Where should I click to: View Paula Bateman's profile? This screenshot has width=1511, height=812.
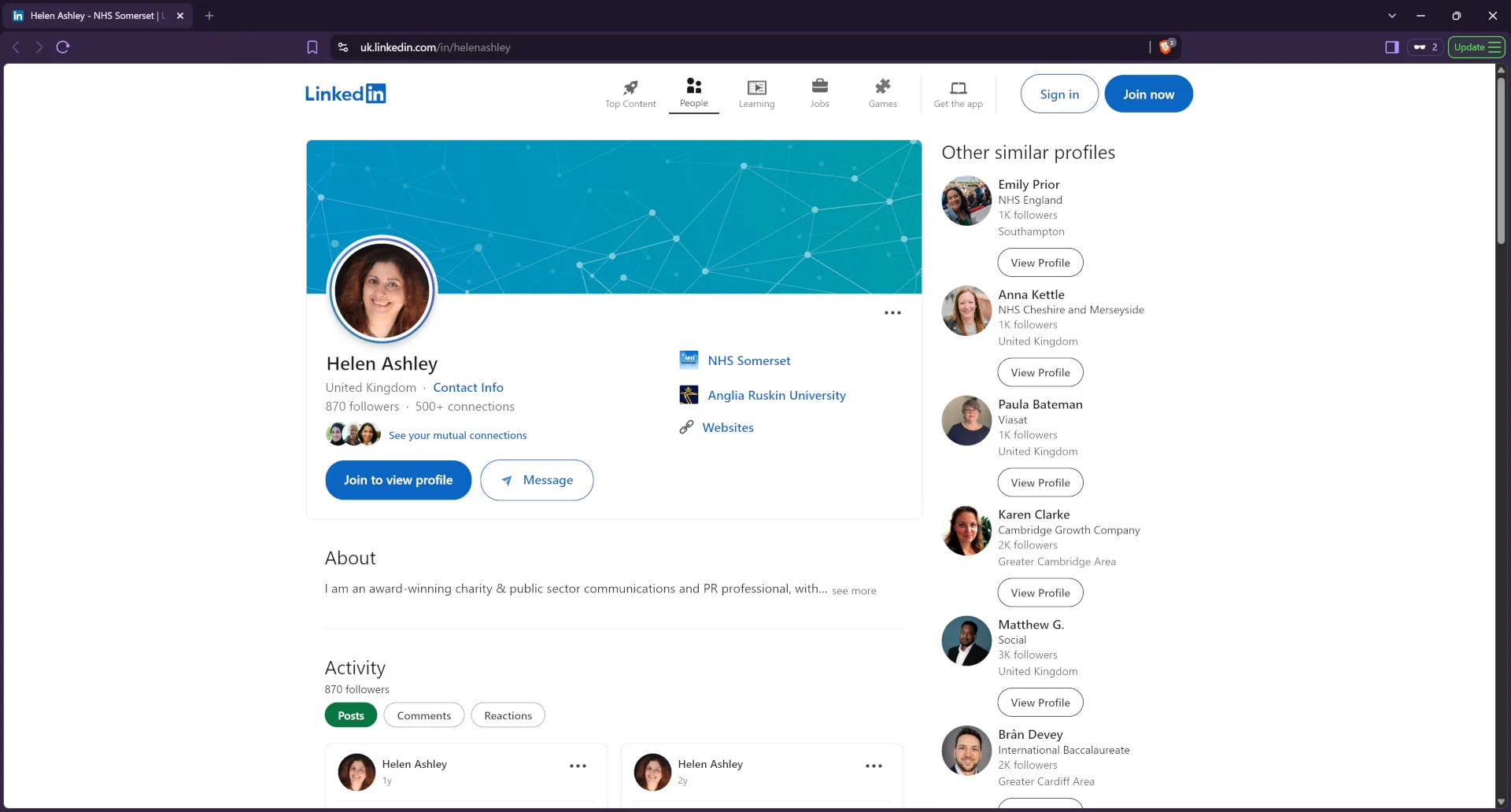1040,483
